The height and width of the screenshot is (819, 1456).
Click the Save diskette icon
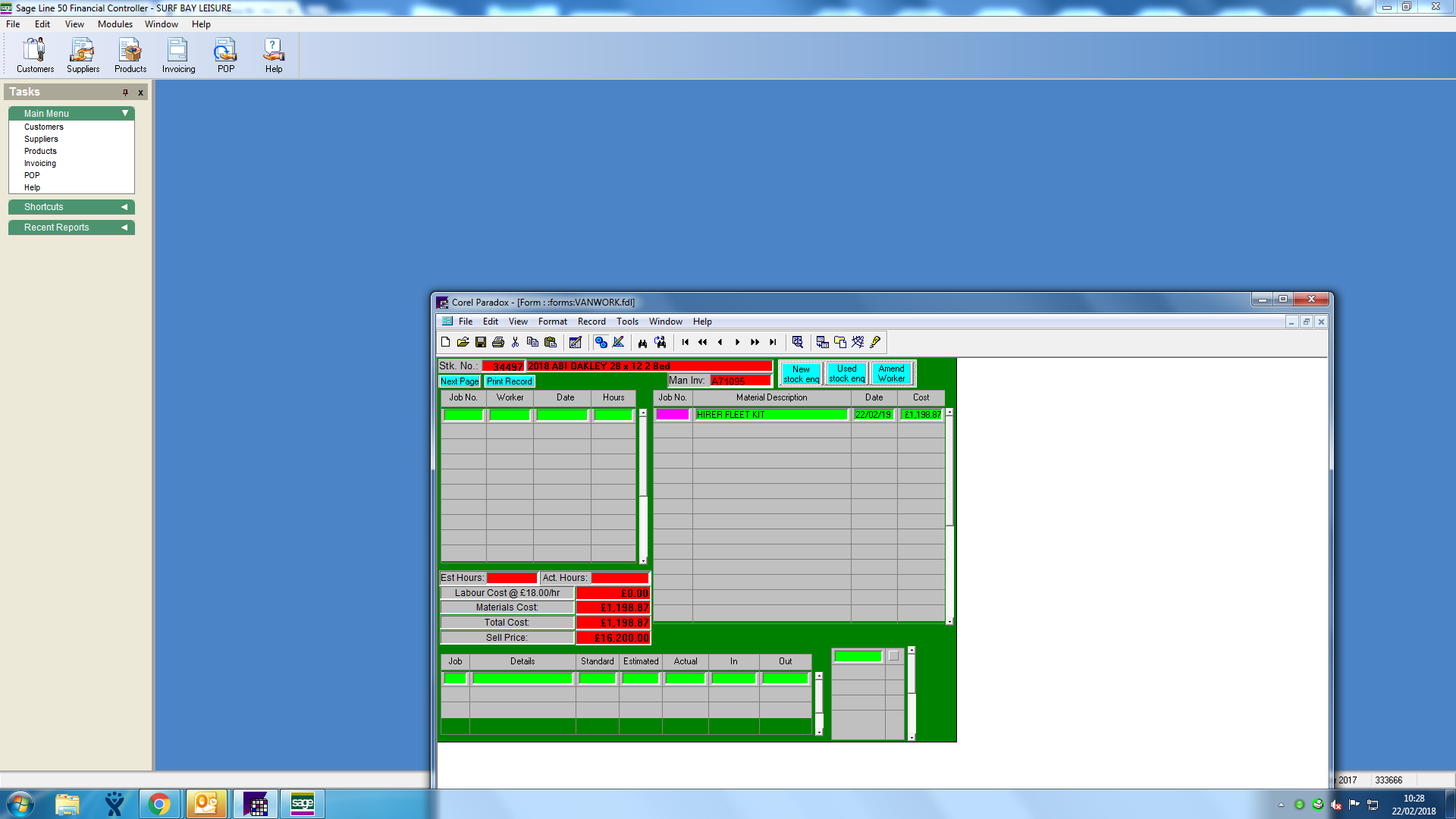[x=481, y=343]
